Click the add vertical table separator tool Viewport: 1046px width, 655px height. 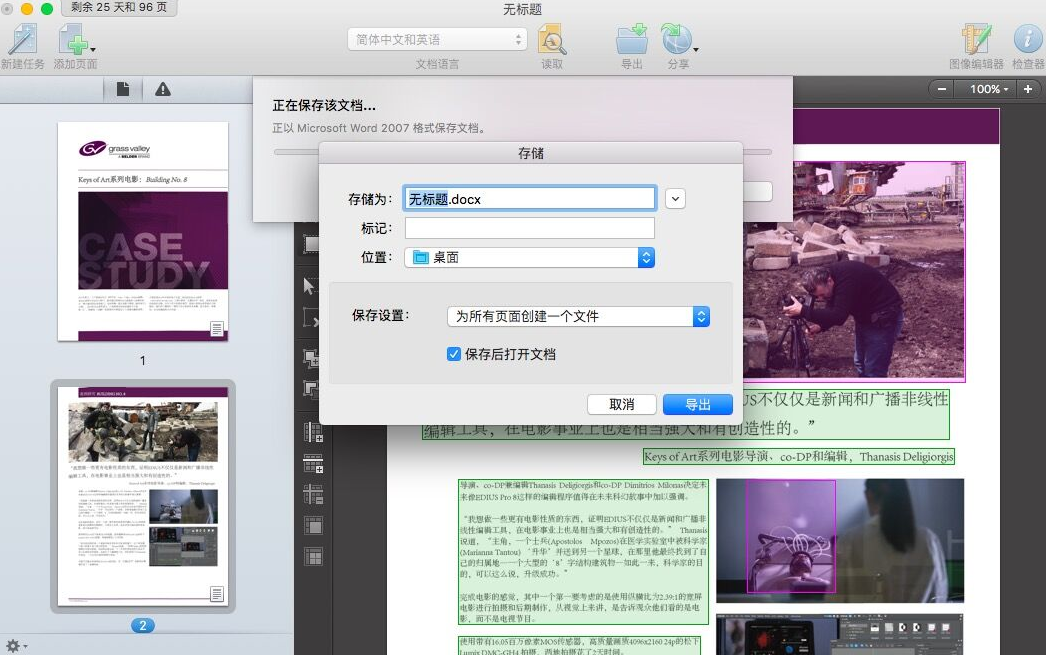[313, 432]
